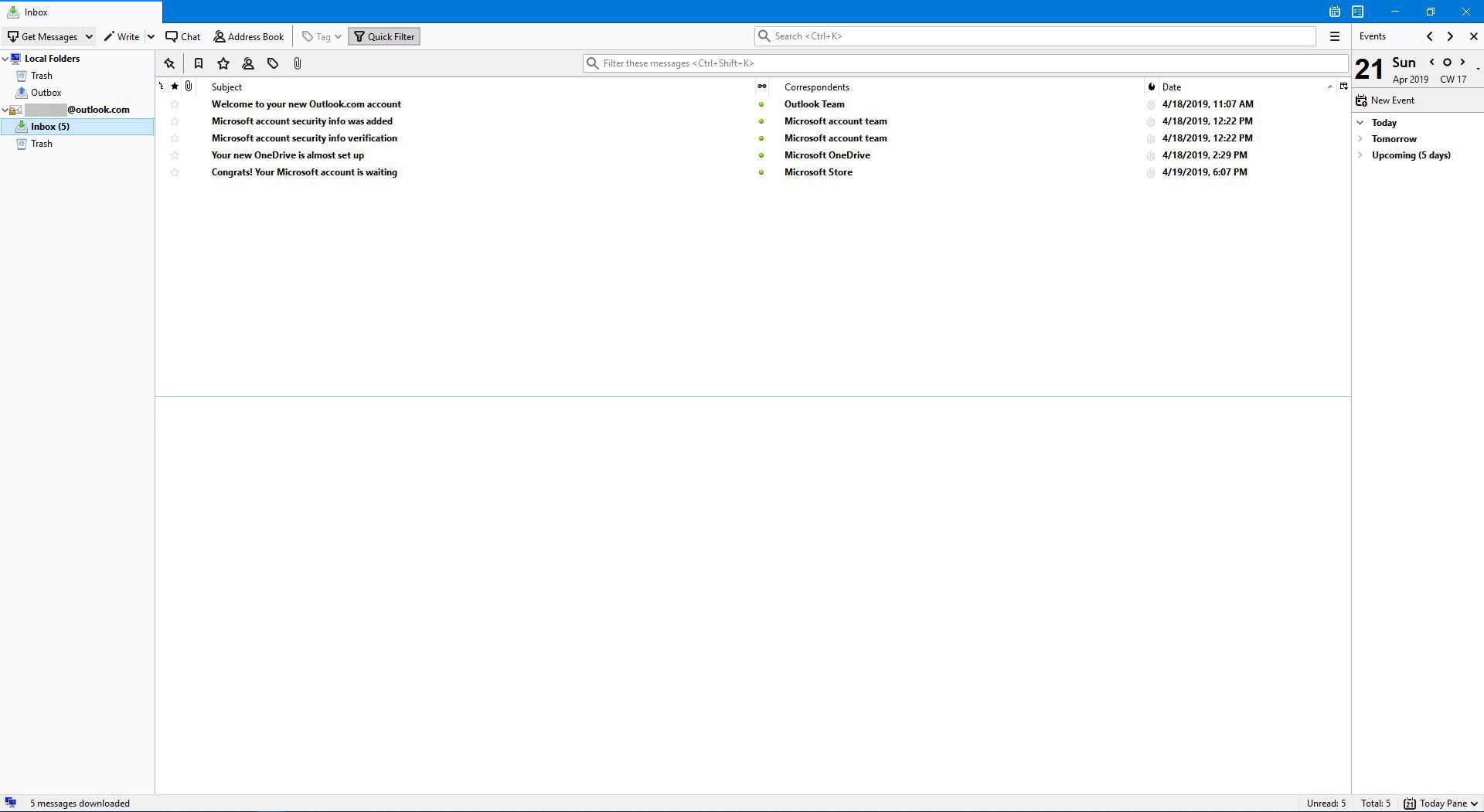Viewport: 1484px width, 812px height.
Task: Open Get Messages dropdown arrow
Action: (89, 36)
